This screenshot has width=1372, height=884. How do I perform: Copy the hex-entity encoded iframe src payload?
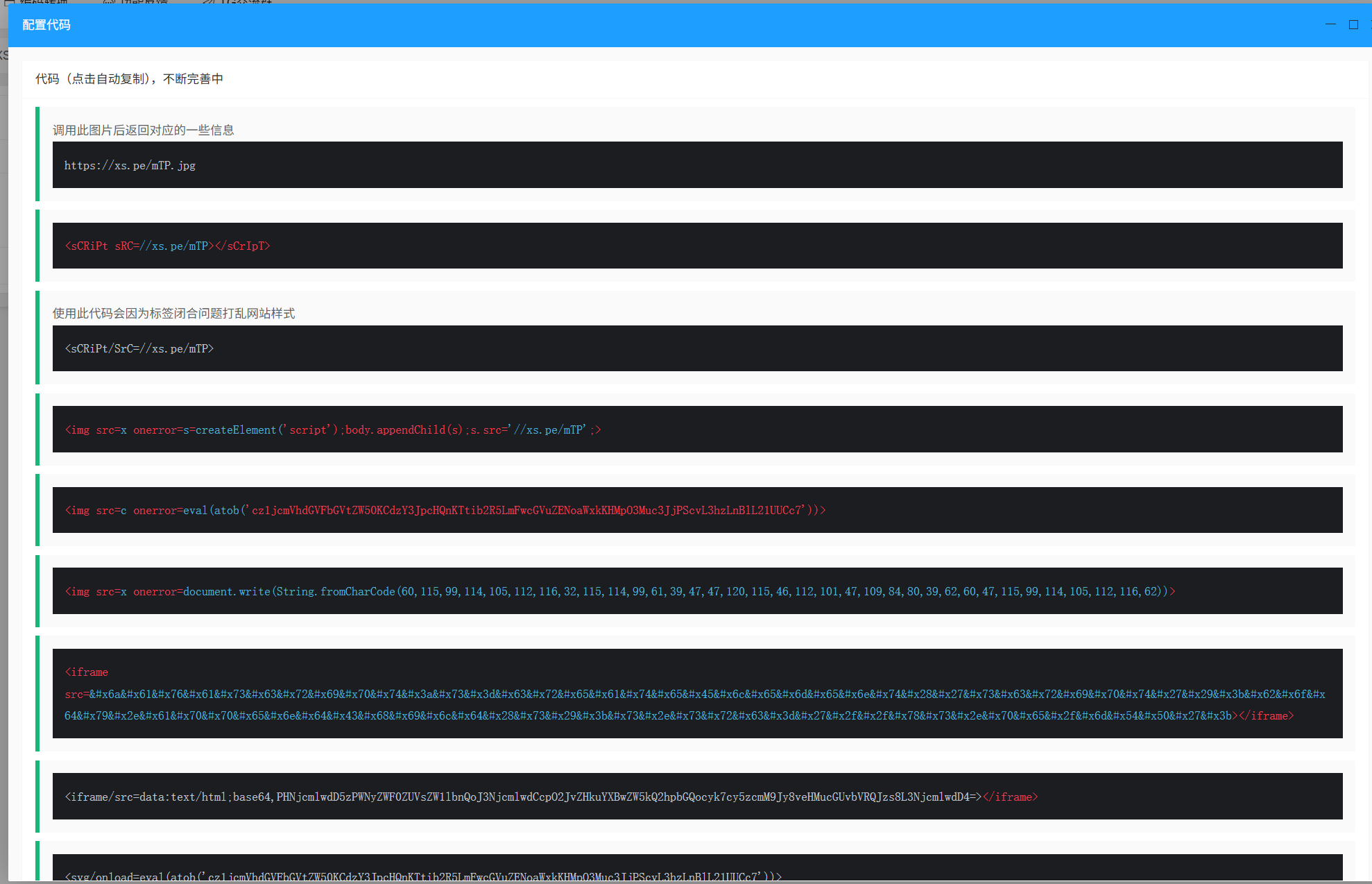[x=695, y=694]
